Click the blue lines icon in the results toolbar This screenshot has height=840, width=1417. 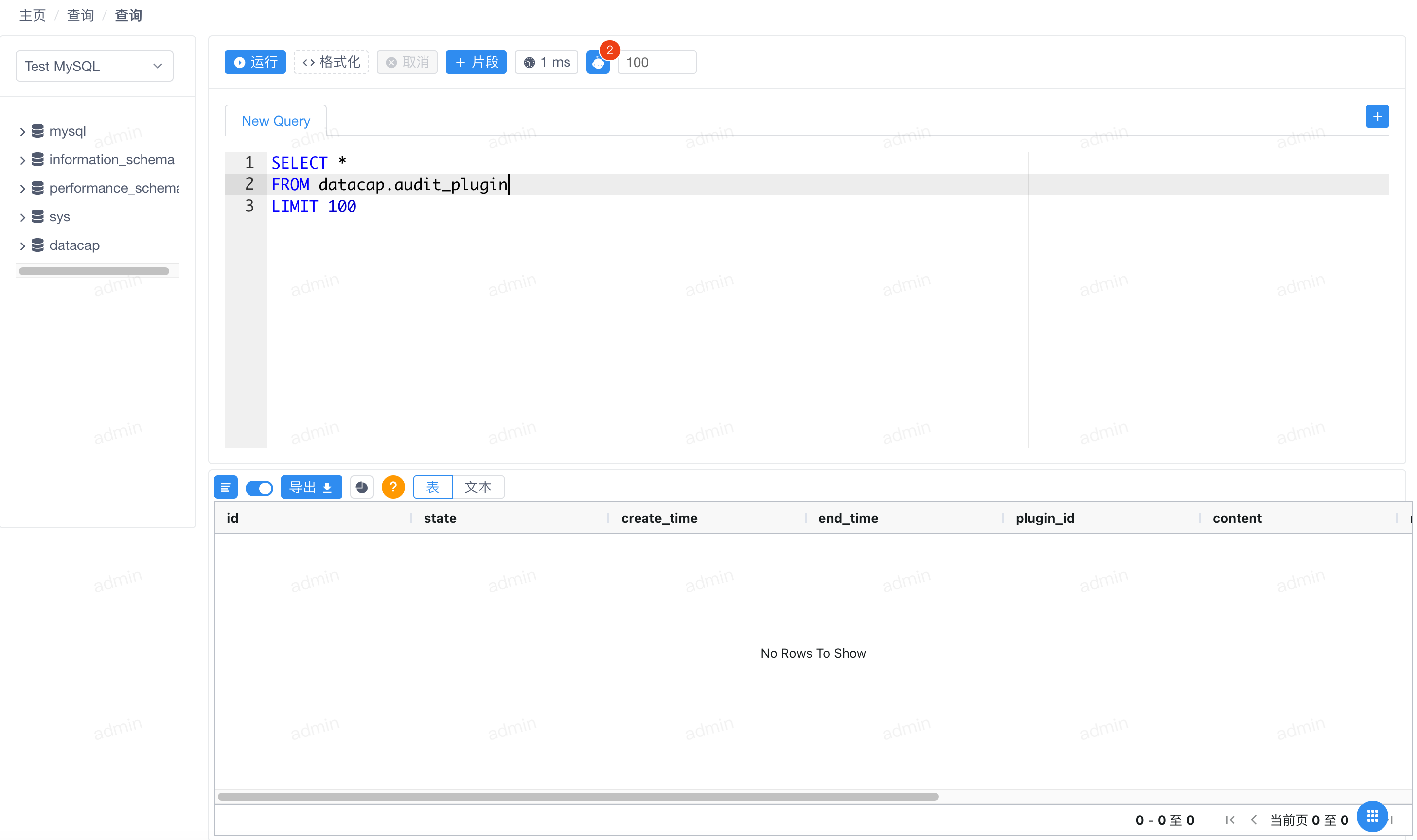(225, 488)
